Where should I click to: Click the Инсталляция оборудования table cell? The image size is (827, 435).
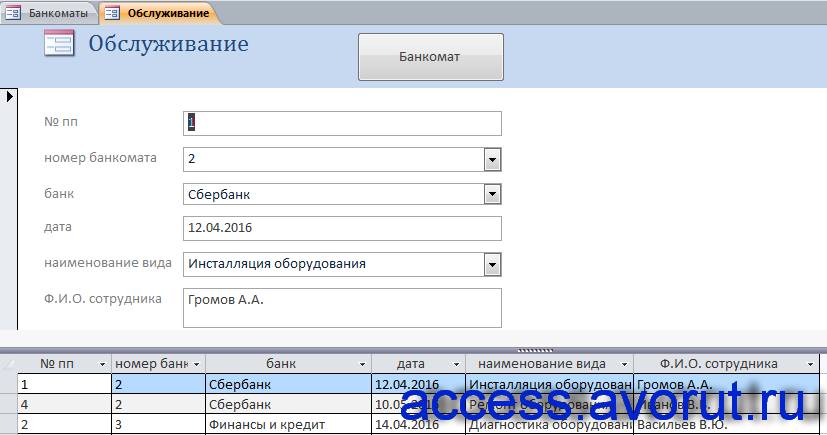tap(550, 384)
